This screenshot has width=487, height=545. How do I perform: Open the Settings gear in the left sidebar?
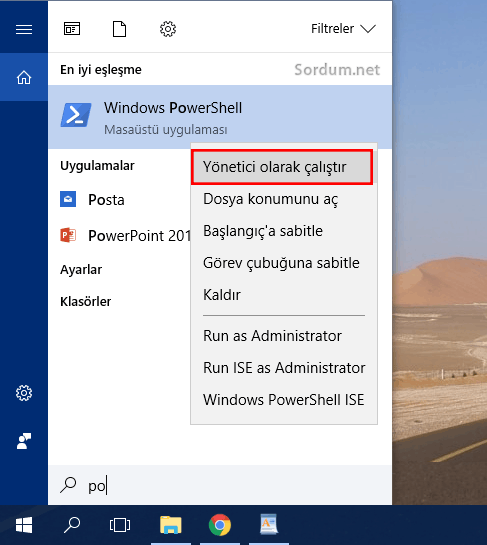point(24,393)
